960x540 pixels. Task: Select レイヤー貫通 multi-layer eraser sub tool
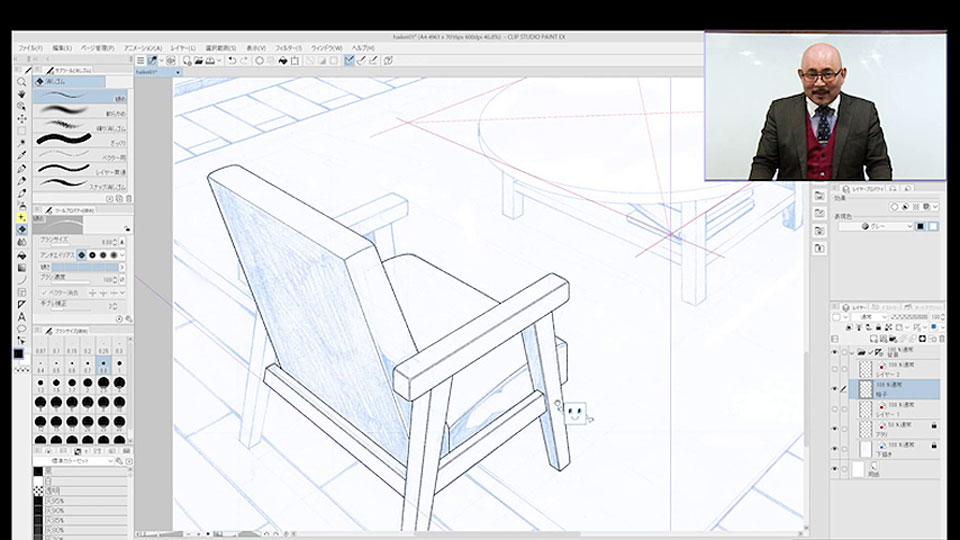click(x=81, y=171)
